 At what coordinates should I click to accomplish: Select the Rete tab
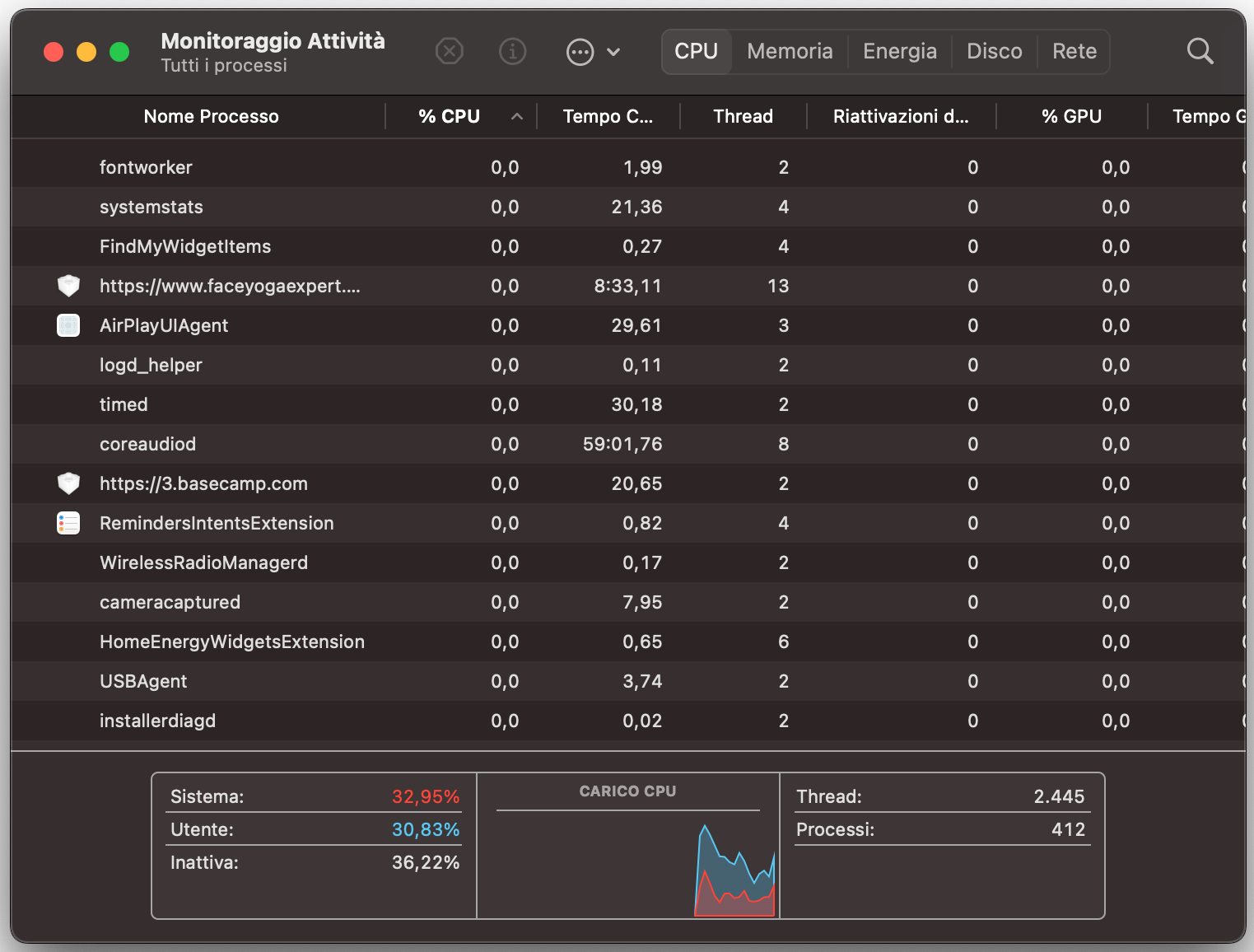click(1074, 52)
